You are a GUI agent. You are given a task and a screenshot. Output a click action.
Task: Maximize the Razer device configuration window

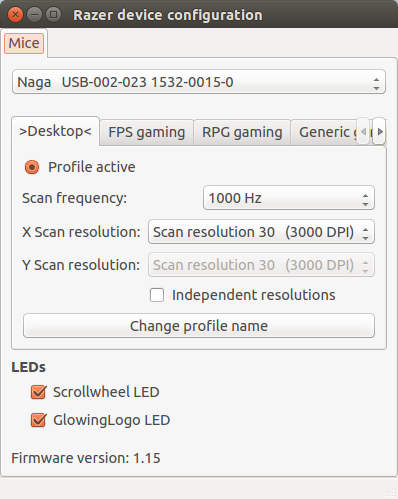[x=53, y=15]
